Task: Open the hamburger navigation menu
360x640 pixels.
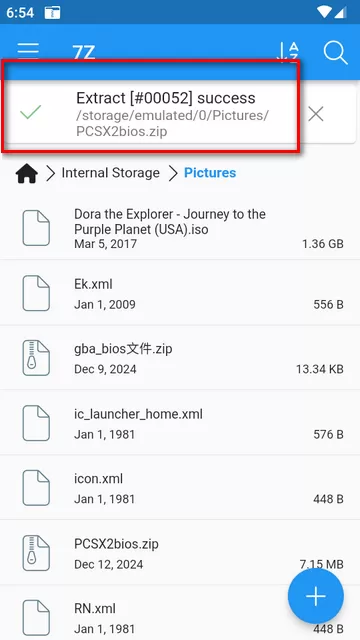Action: 28,51
